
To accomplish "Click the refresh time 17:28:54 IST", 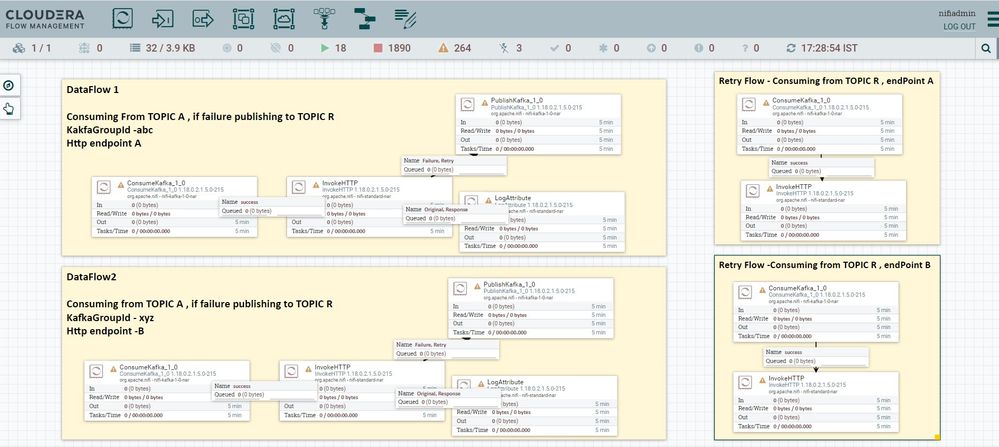I will (x=822, y=48).
